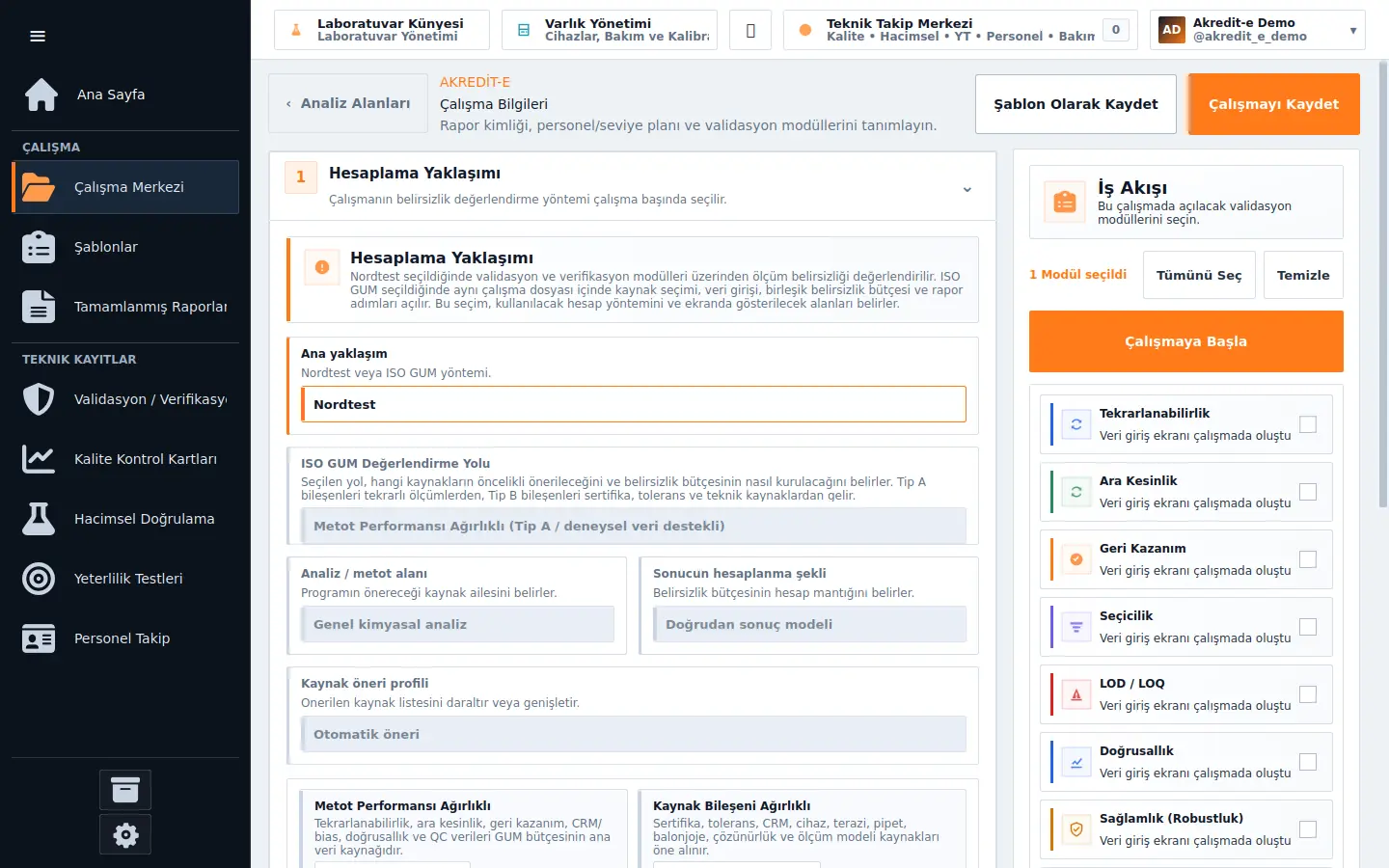1389x868 pixels.
Task: Click the Tekrarlanabilirlik module refresh icon
Action: pos(1076,424)
